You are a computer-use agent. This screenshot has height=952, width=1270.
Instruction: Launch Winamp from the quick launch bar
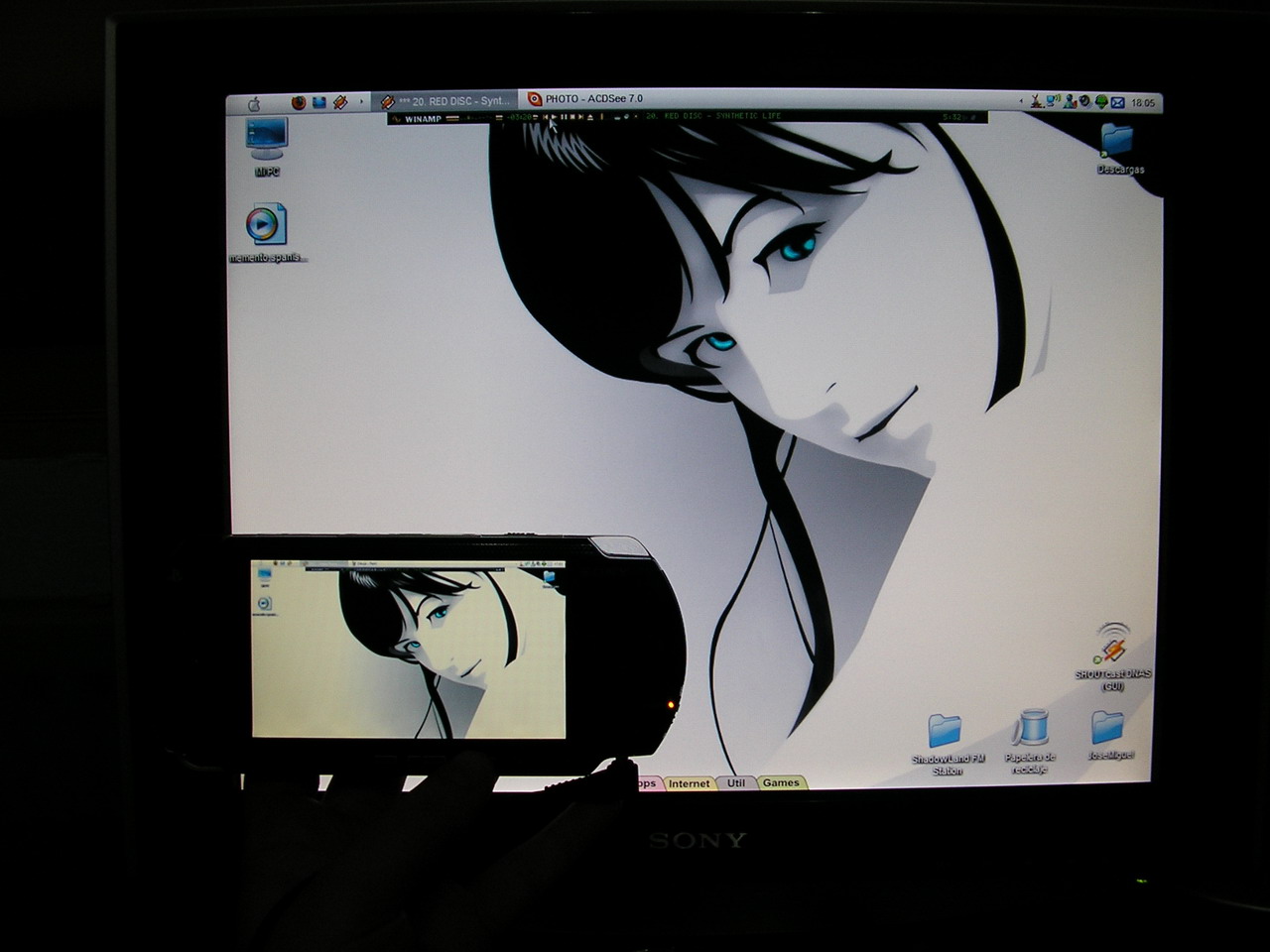click(x=339, y=102)
